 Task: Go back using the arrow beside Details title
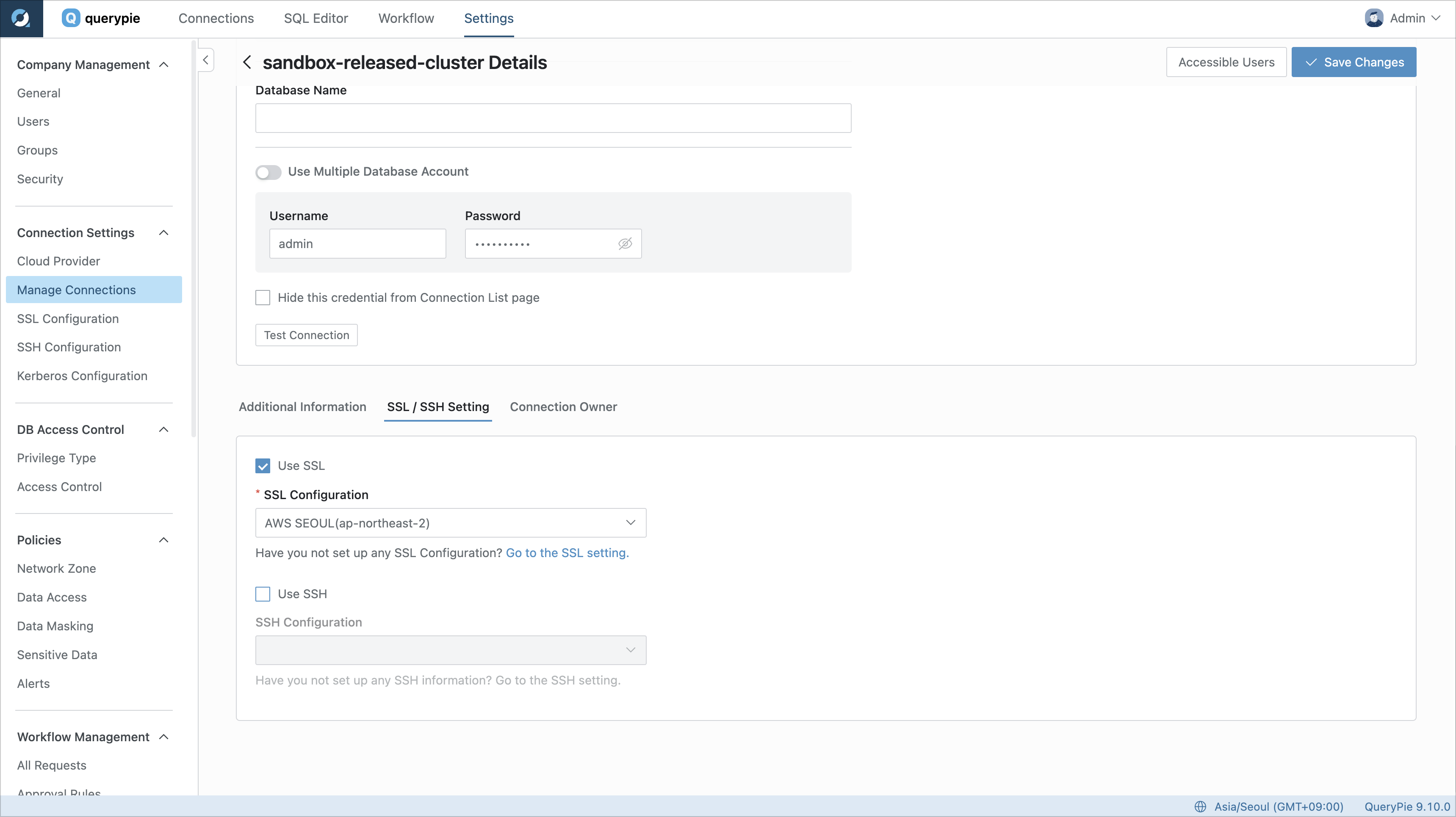click(247, 62)
